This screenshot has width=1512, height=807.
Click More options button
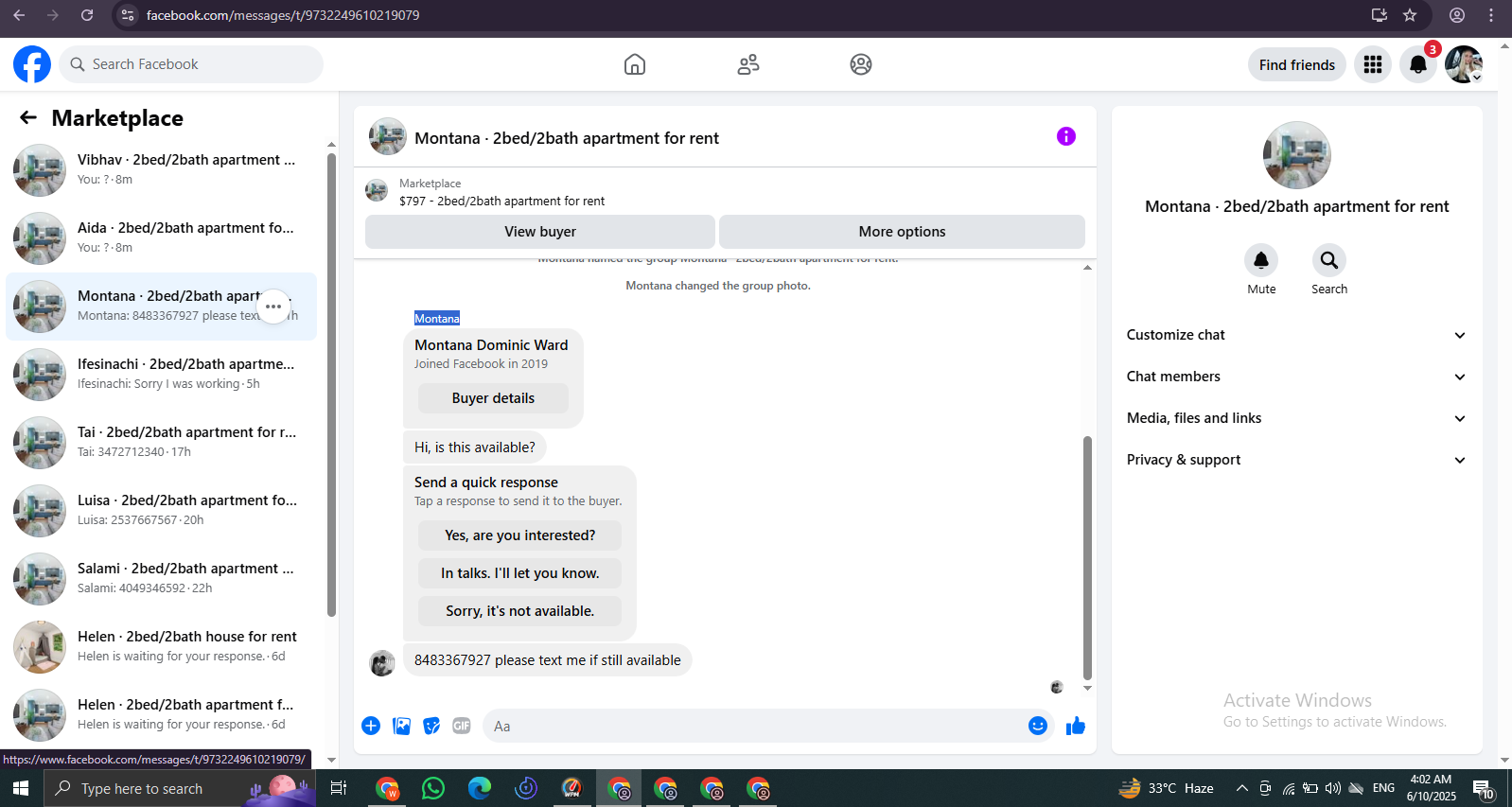[902, 232]
